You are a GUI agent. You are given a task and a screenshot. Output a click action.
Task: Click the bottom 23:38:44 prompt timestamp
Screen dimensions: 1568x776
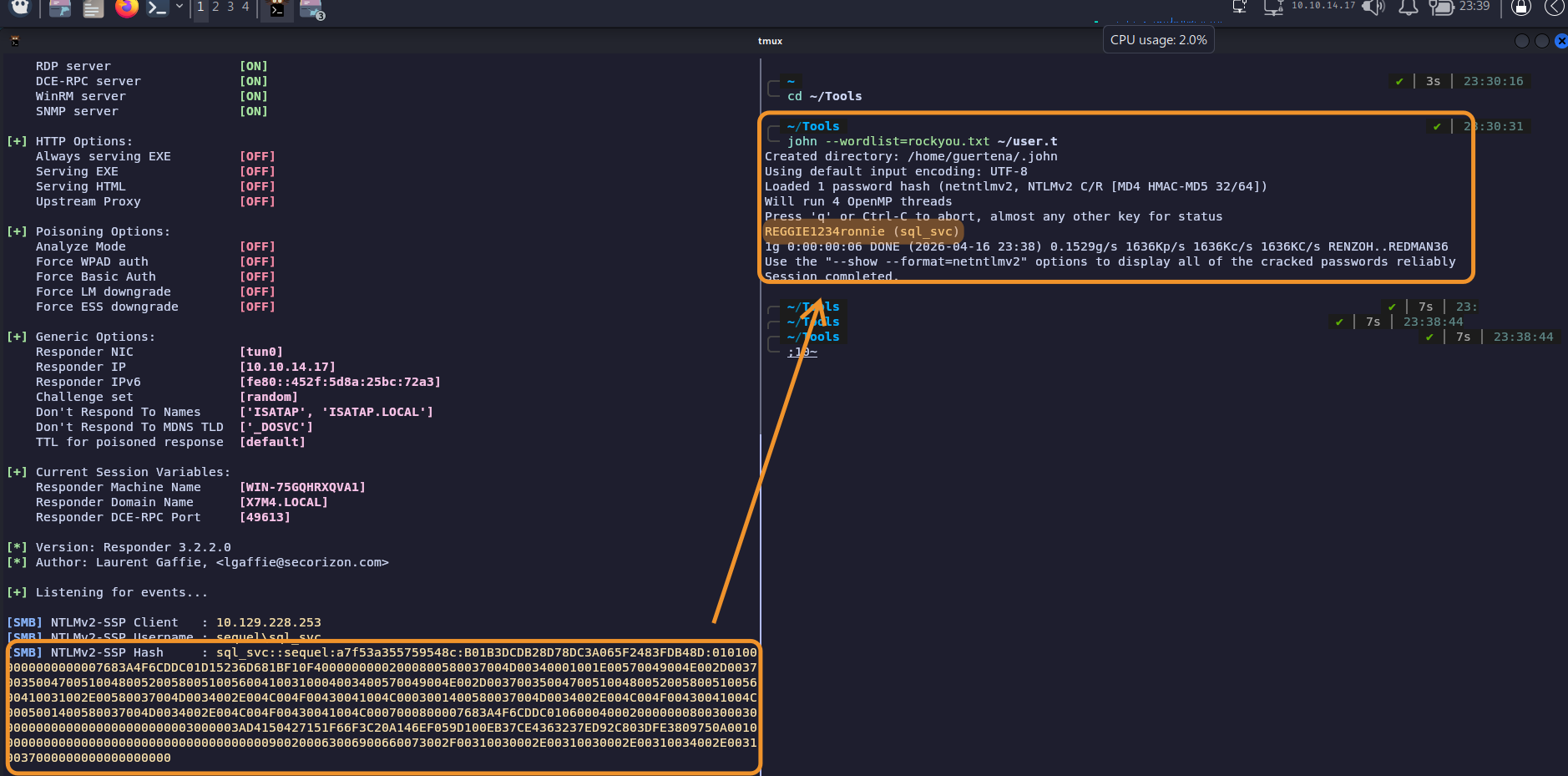[1523, 337]
